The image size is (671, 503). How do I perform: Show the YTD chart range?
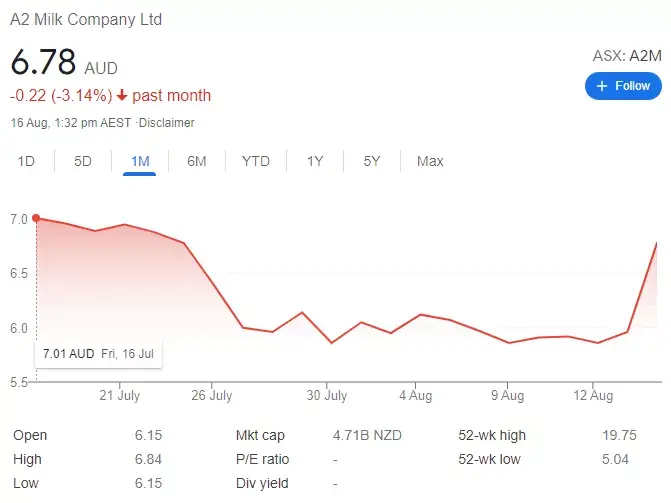pos(256,161)
